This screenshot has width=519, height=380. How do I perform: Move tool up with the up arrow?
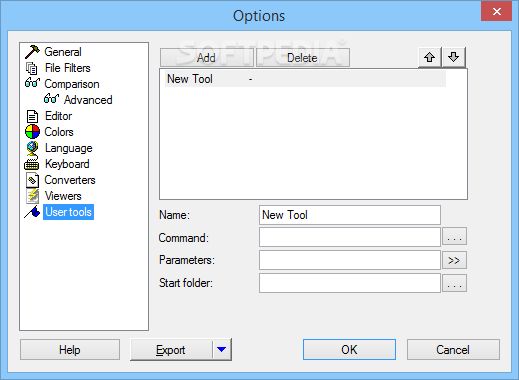point(429,57)
